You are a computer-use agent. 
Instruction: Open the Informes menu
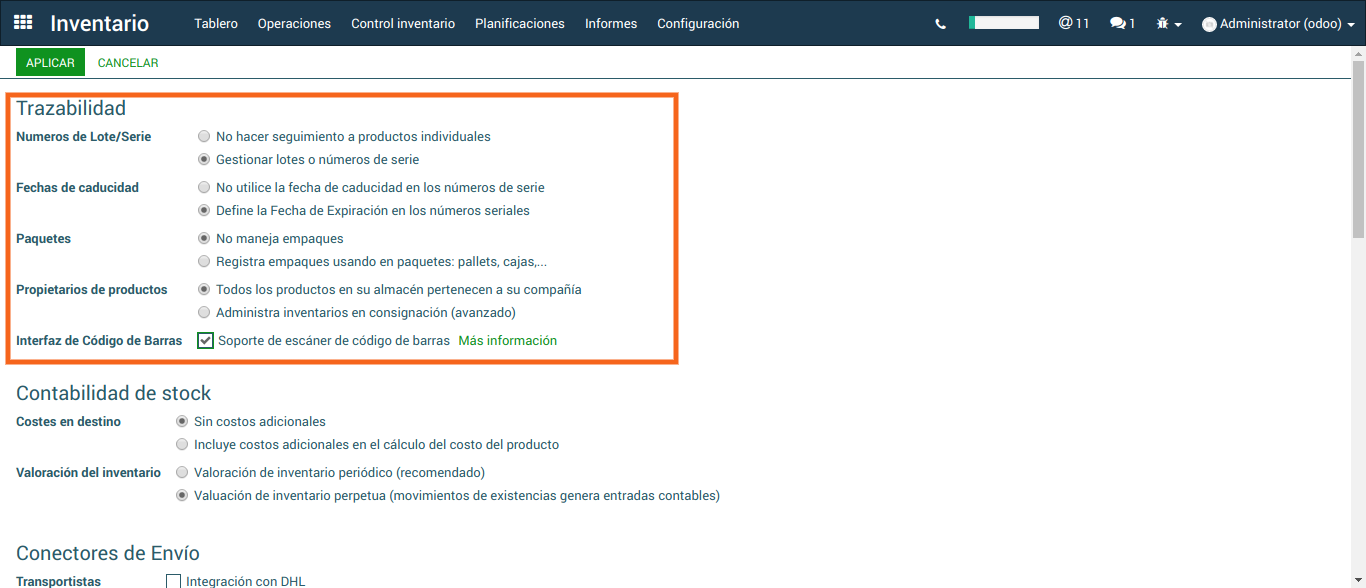tap(611, 23)
